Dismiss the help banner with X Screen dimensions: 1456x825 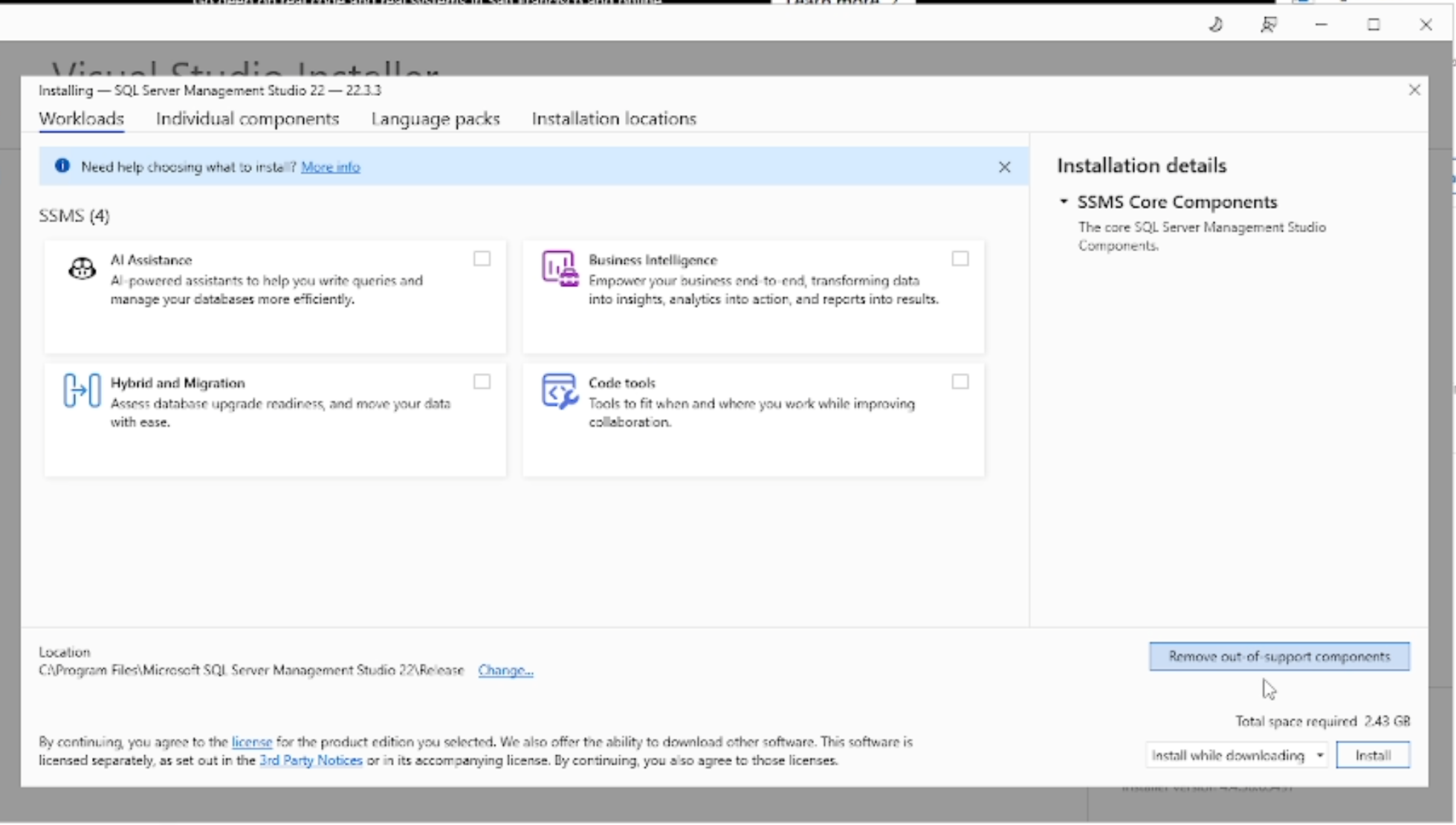point(1004,167)
